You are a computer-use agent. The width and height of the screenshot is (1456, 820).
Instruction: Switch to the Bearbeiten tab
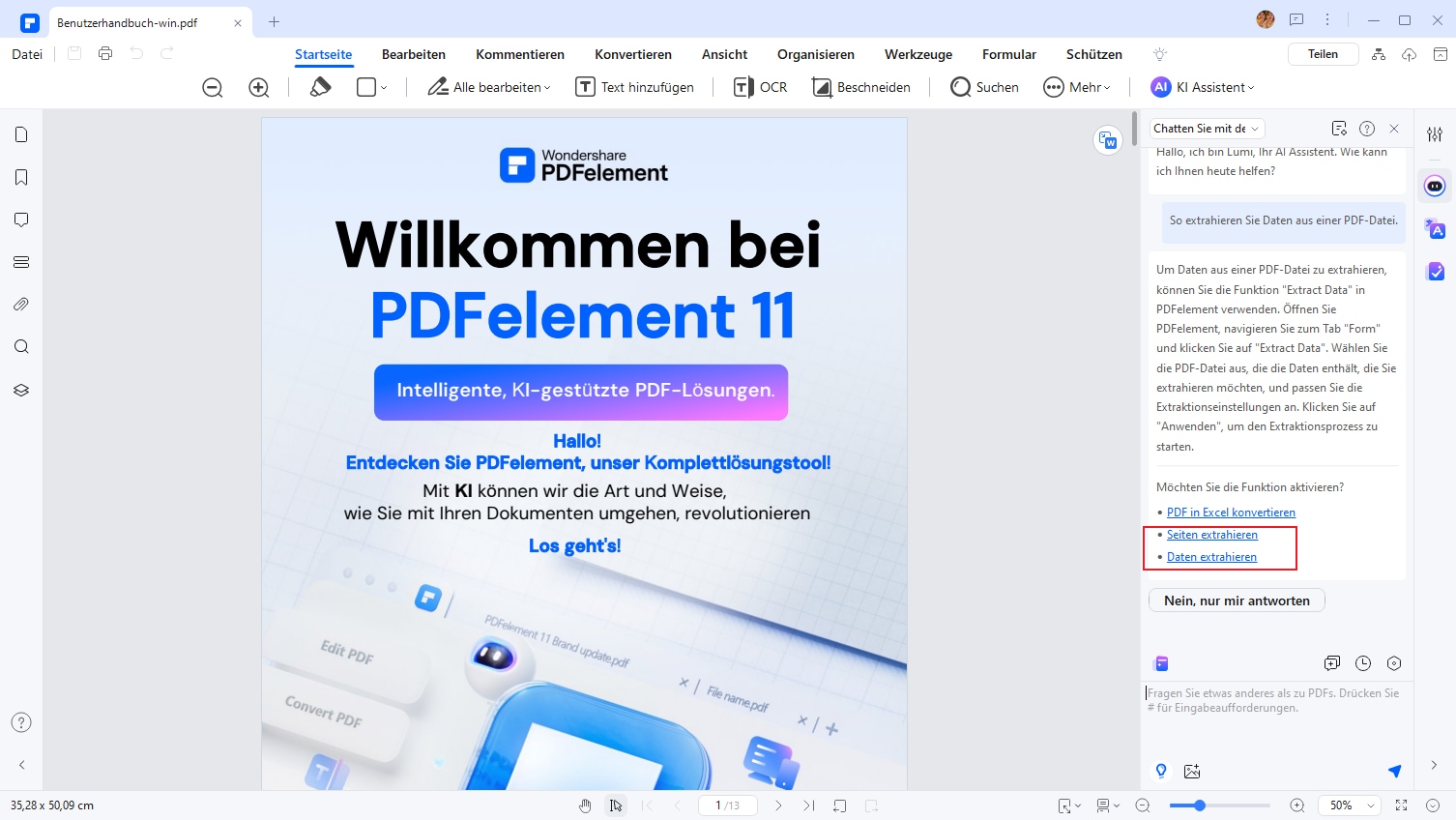click(x=414, y=54)
